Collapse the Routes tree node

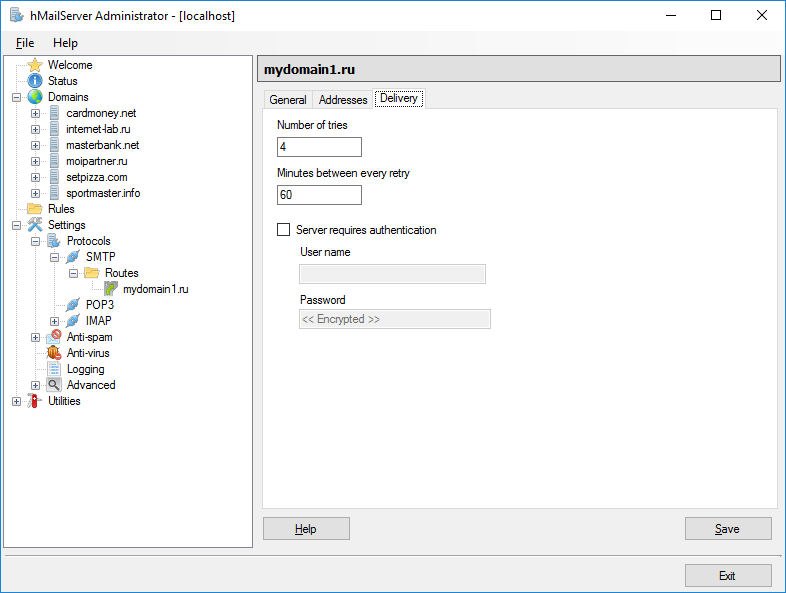pos(73,273)
